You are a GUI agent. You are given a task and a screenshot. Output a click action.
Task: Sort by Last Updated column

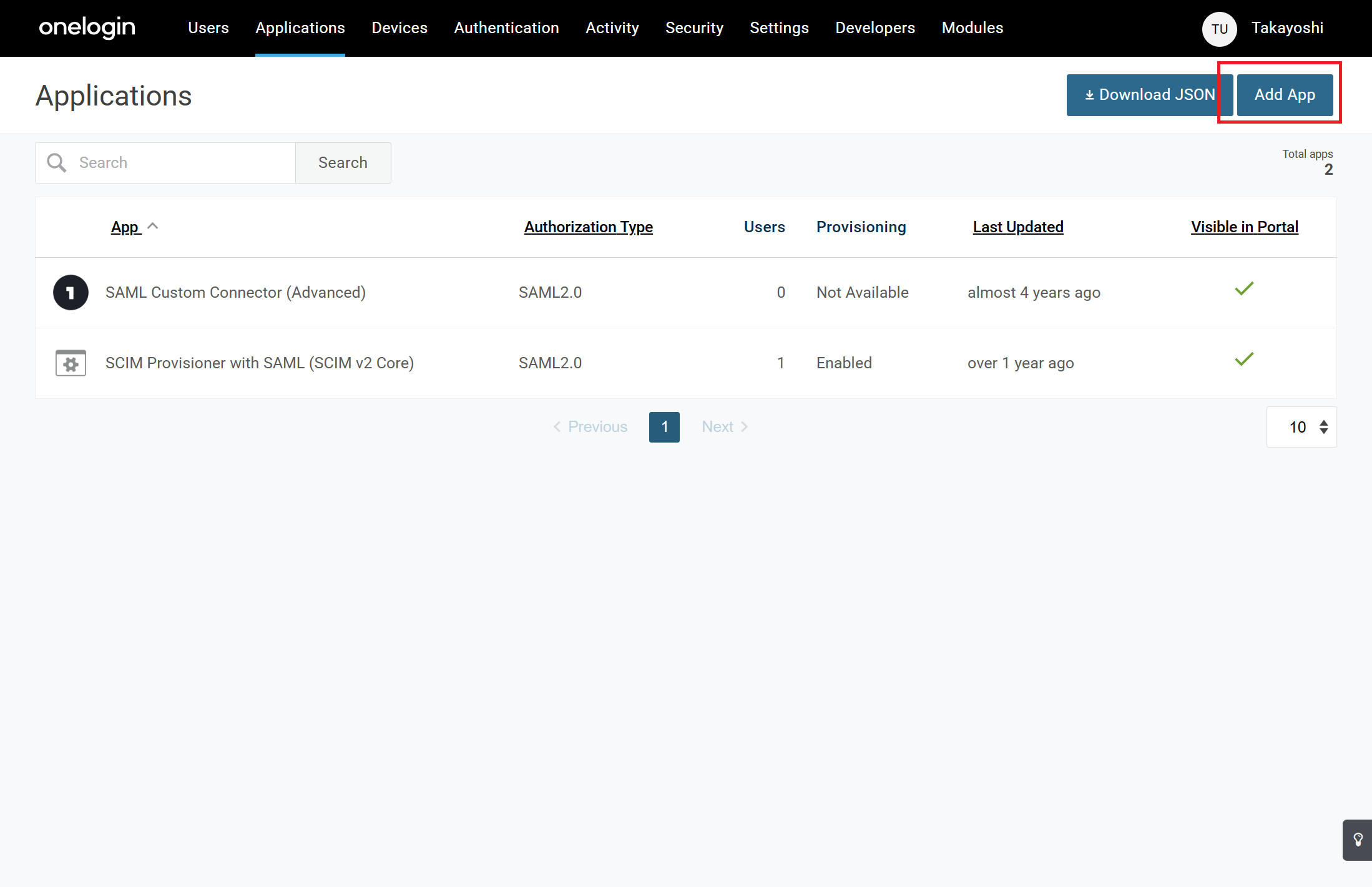[x=1017, y=227]
